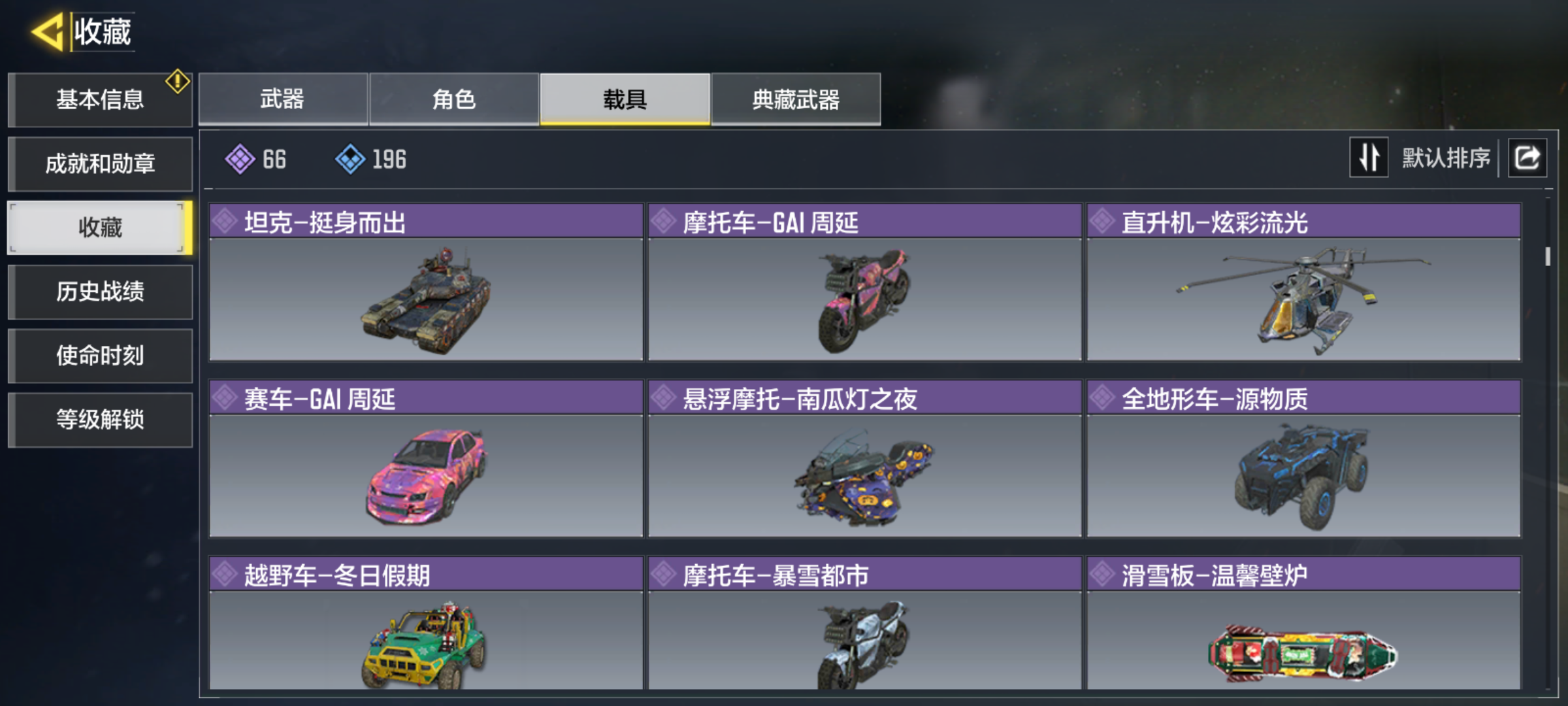This screenshot has height=706, width=1568.
Task: Open 等级解锁 in the sidebar
Action: [x=100, y=420]
